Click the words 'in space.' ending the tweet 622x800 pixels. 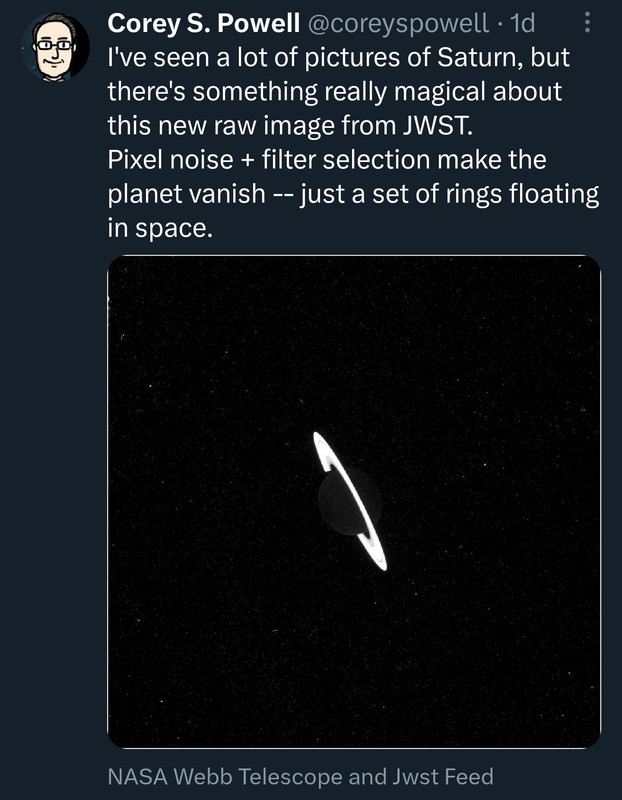pos(160,229)
